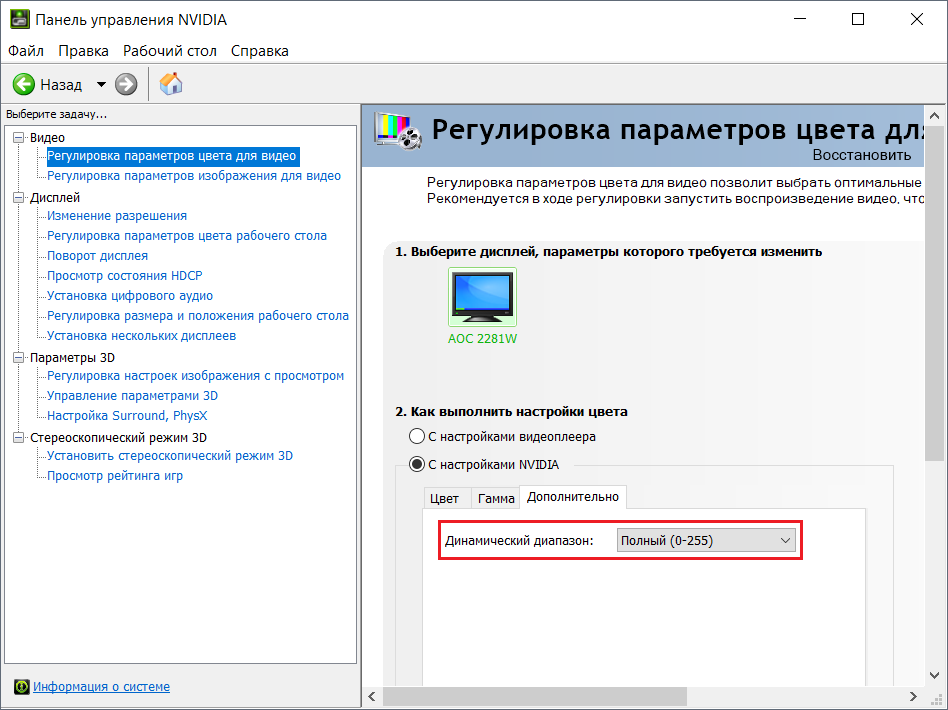Open 'Поворот дисплея' page
Viewport: 948px width, 710px height.
click(97, 255)
